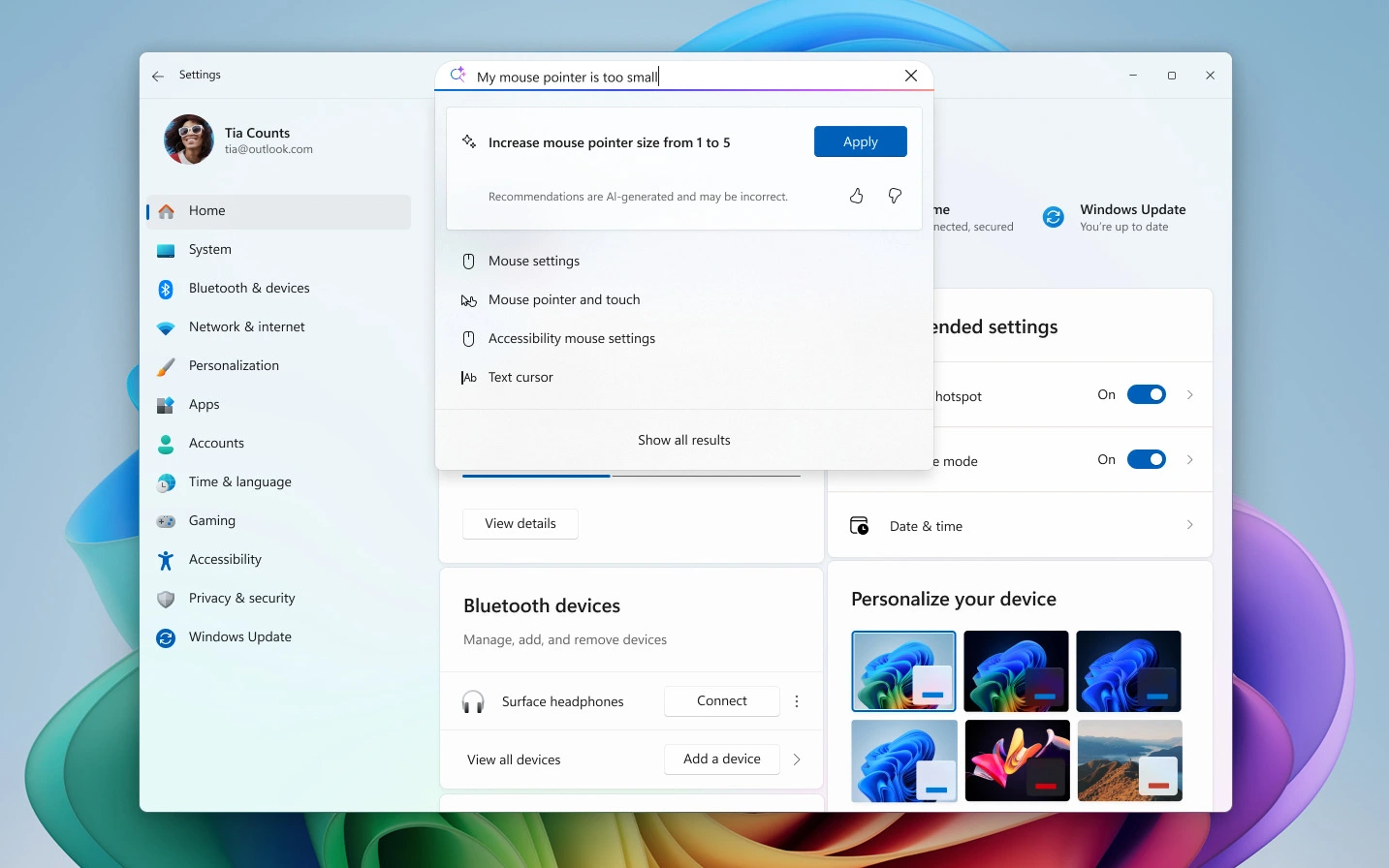Click Add a device button
The height and width of the screenshot is (868, 1389).
[722, 759]
